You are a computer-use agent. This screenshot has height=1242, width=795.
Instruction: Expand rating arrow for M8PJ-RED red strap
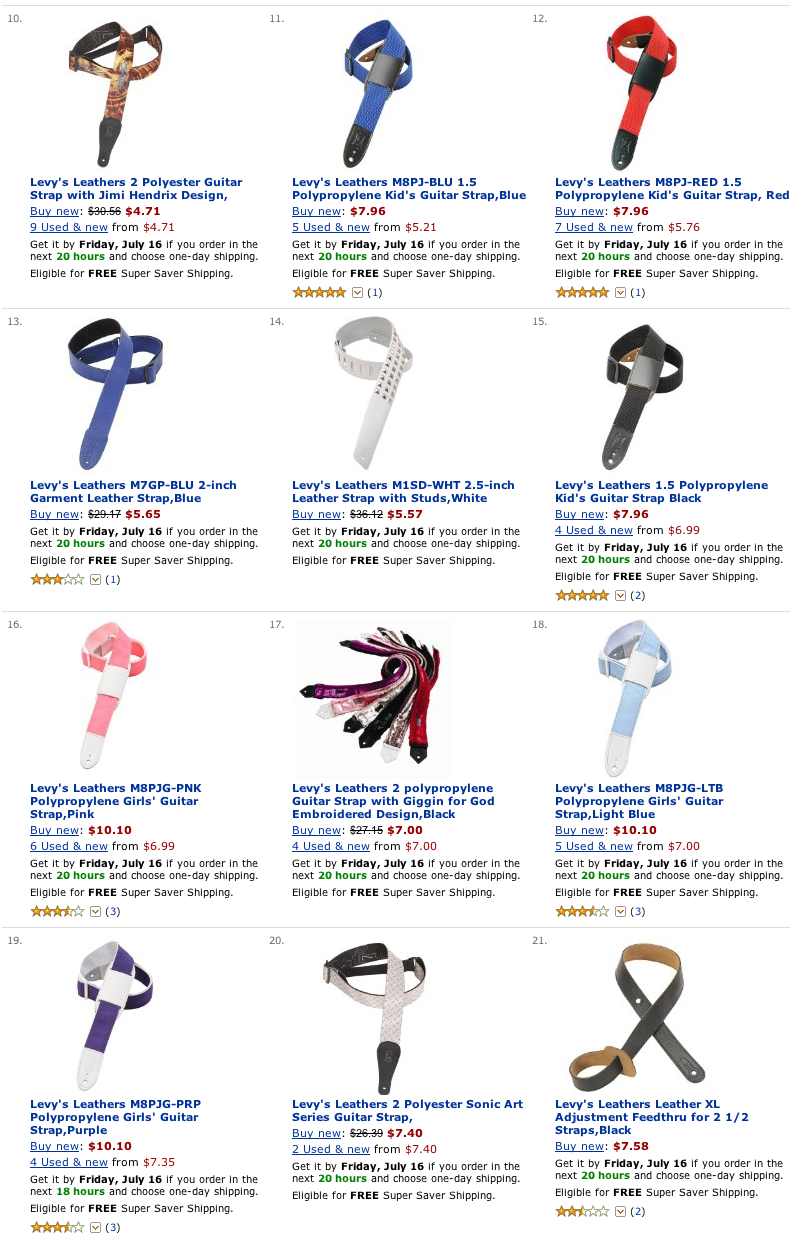620,293
